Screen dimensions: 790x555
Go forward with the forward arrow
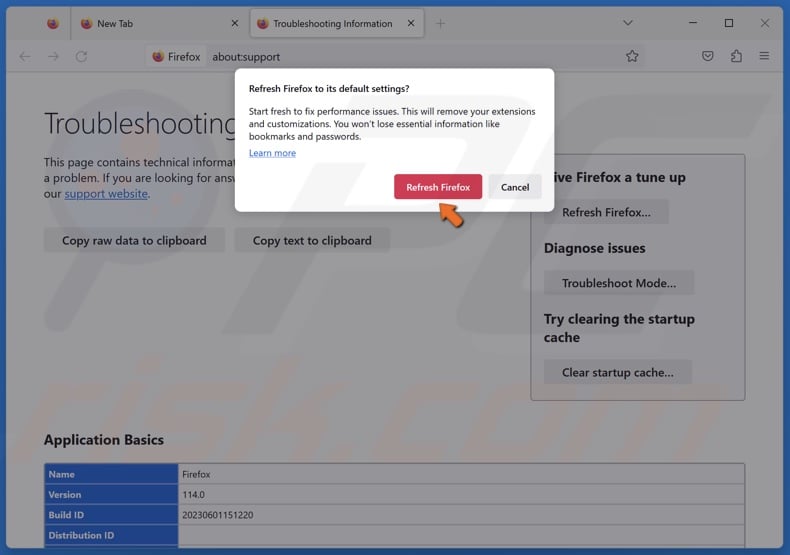(x=53, y=56)
